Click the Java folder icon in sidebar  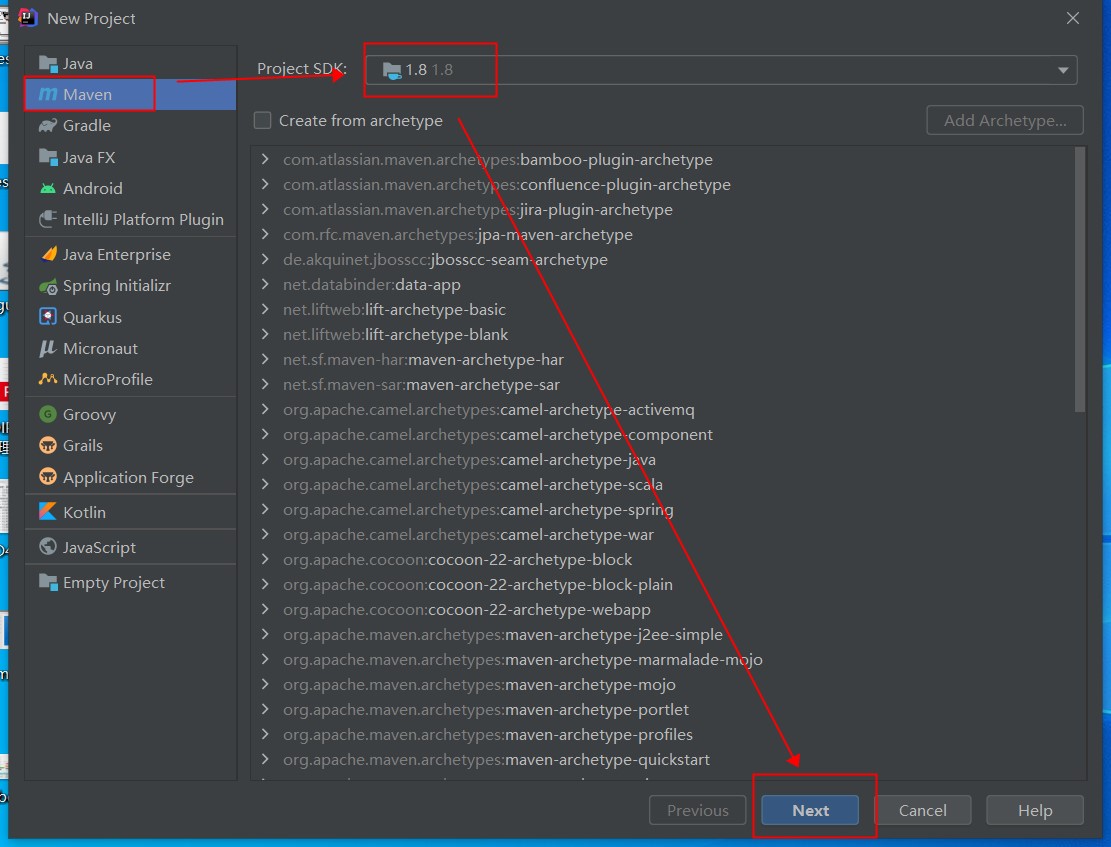click(x=48, y=64)
